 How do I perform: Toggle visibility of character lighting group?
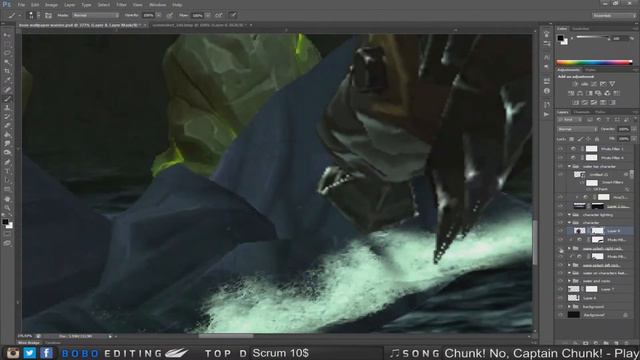coord(560,215)
